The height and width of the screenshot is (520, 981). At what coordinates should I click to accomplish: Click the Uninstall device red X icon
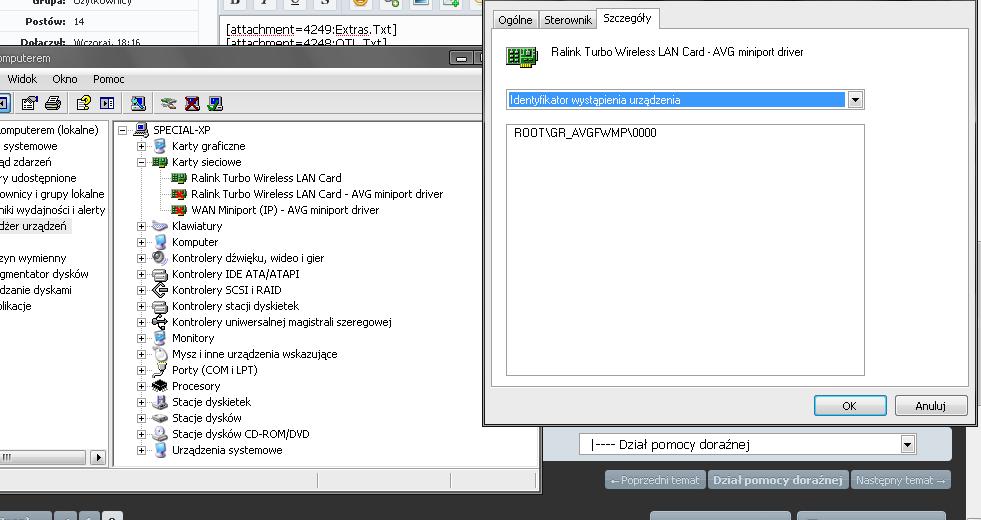pyautogui.click(x=192, y=103)
